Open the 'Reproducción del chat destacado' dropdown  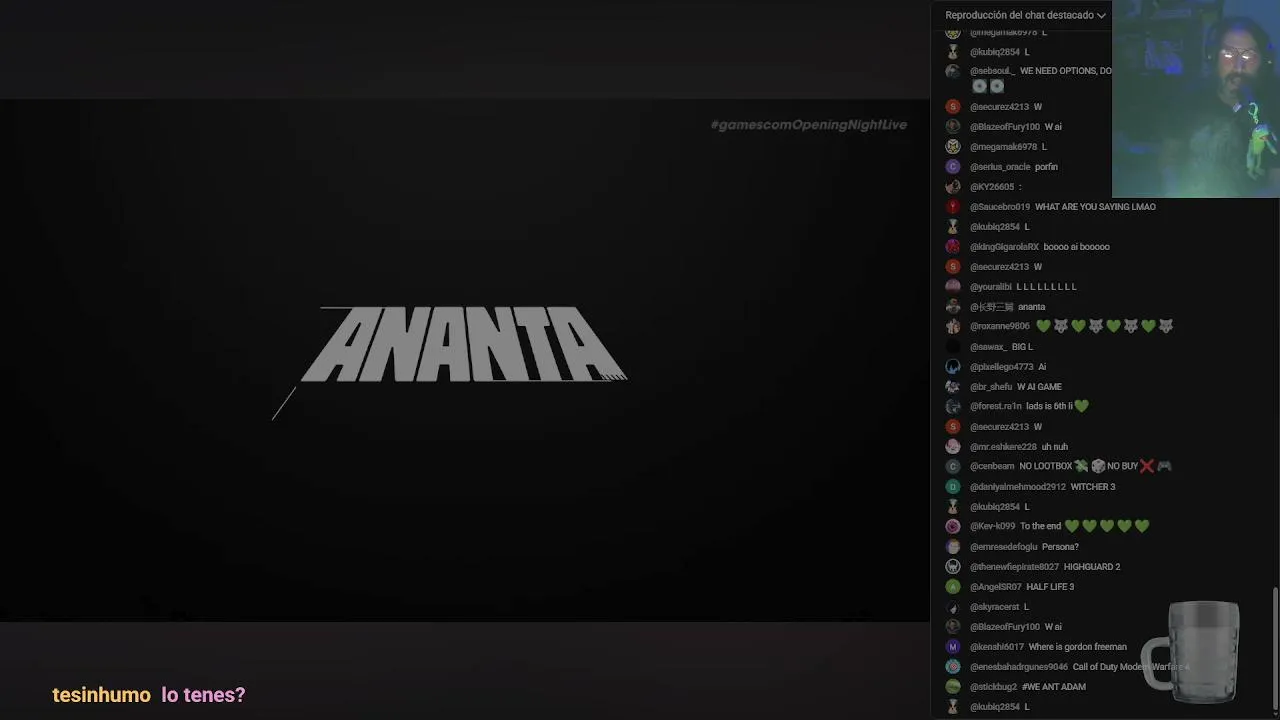1025,15
